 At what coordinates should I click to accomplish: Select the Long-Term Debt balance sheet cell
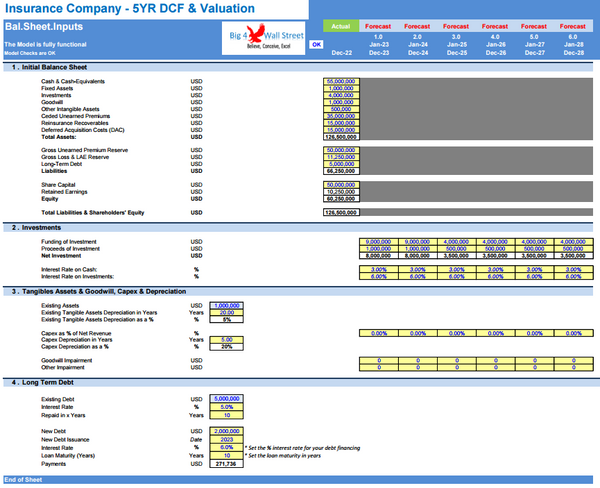point(341,164)
